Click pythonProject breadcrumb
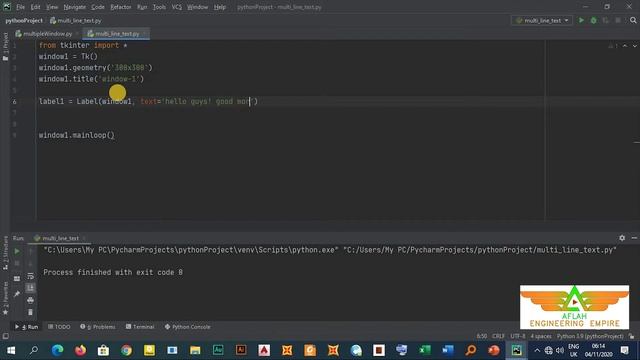 (x=24, y=20)
